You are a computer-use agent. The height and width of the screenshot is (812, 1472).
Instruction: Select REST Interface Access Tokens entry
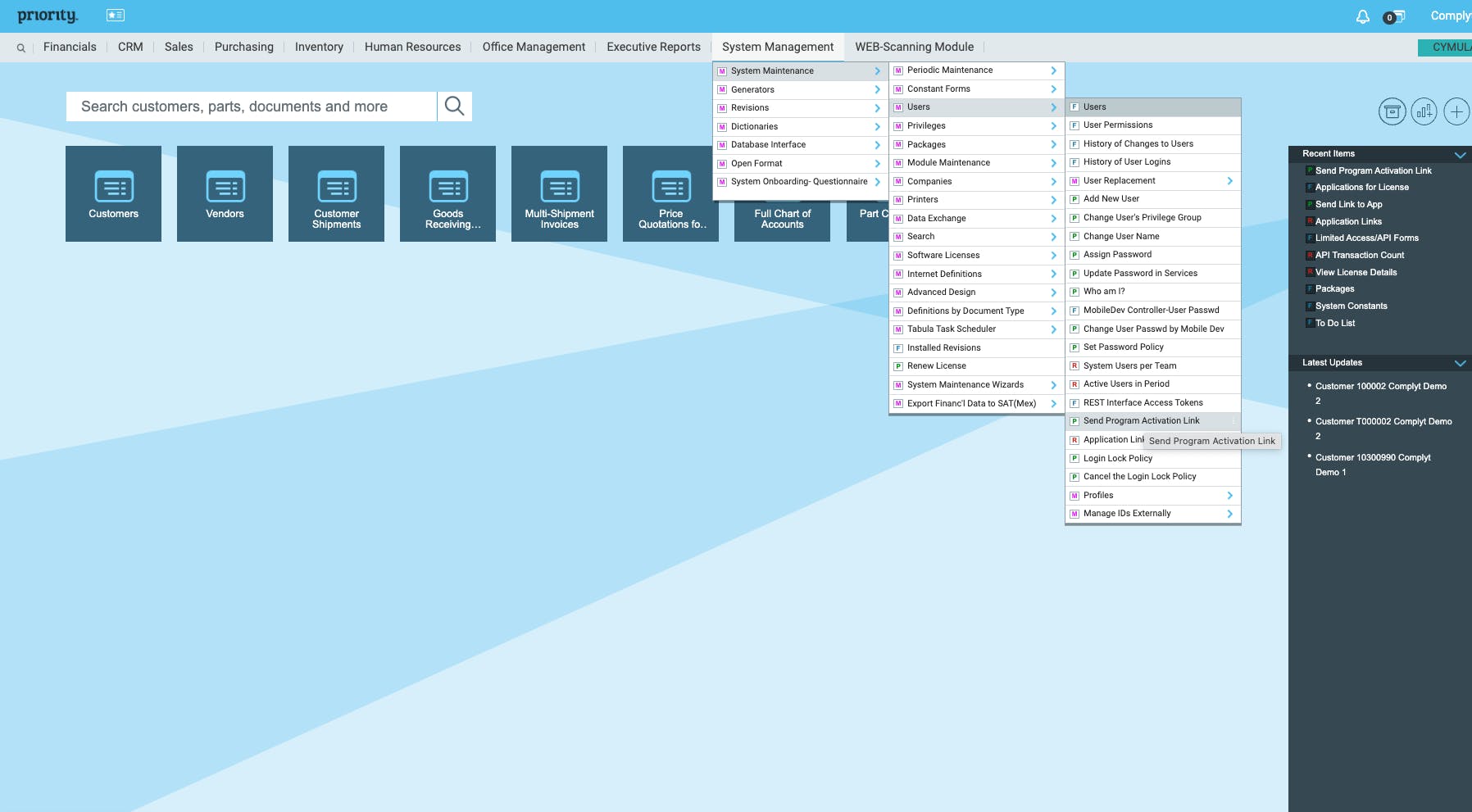tap(1153, 403)
